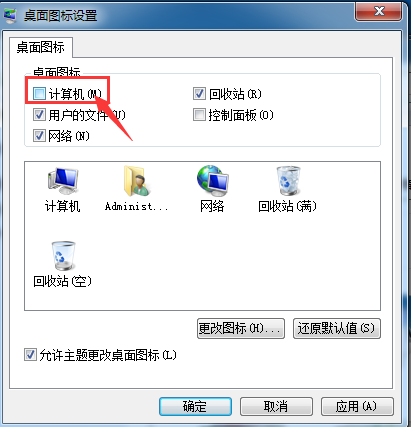Click the 应用(A) apply button
The height and width of the screenshot is (427, 411).
[357, 406]
